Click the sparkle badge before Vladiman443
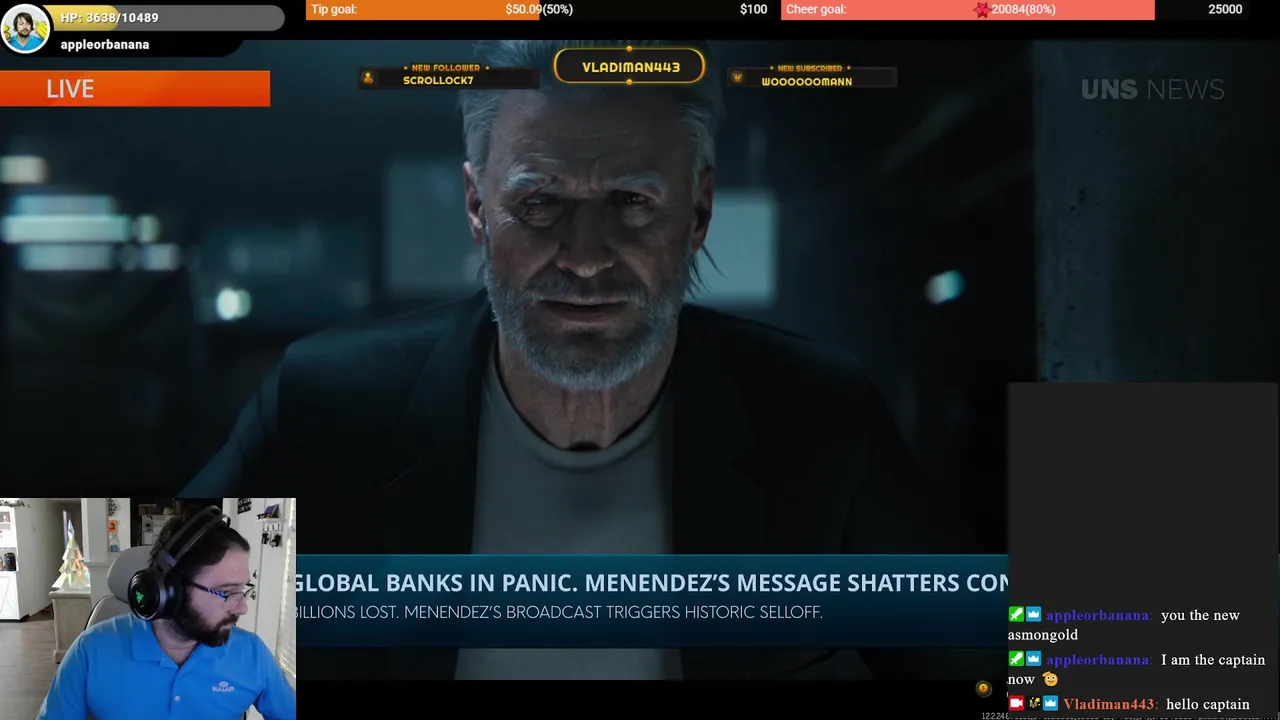1280x720 pixels. (x=1034, y=704)
